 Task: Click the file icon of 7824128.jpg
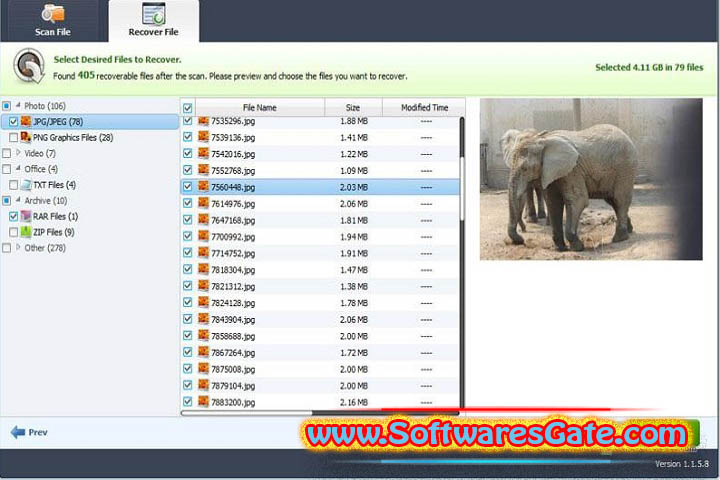[x=203, y=302]
